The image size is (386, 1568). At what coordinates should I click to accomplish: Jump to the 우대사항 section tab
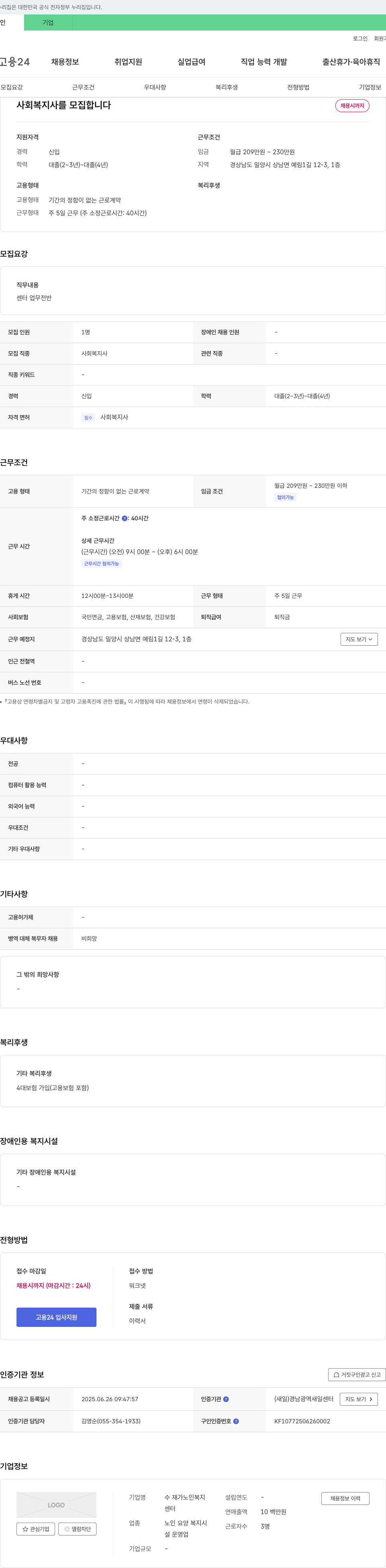[x=155, y=87]
